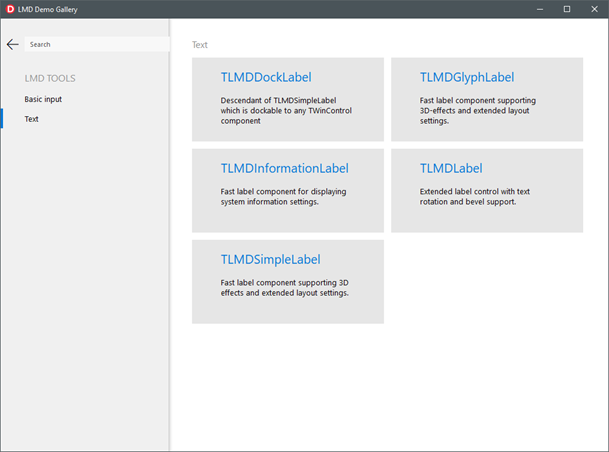Image resolution: width=609 pixels, height=452 pixels.
Task: Open the TLMDLabel demo title
Action: click(x=451, y=168)
